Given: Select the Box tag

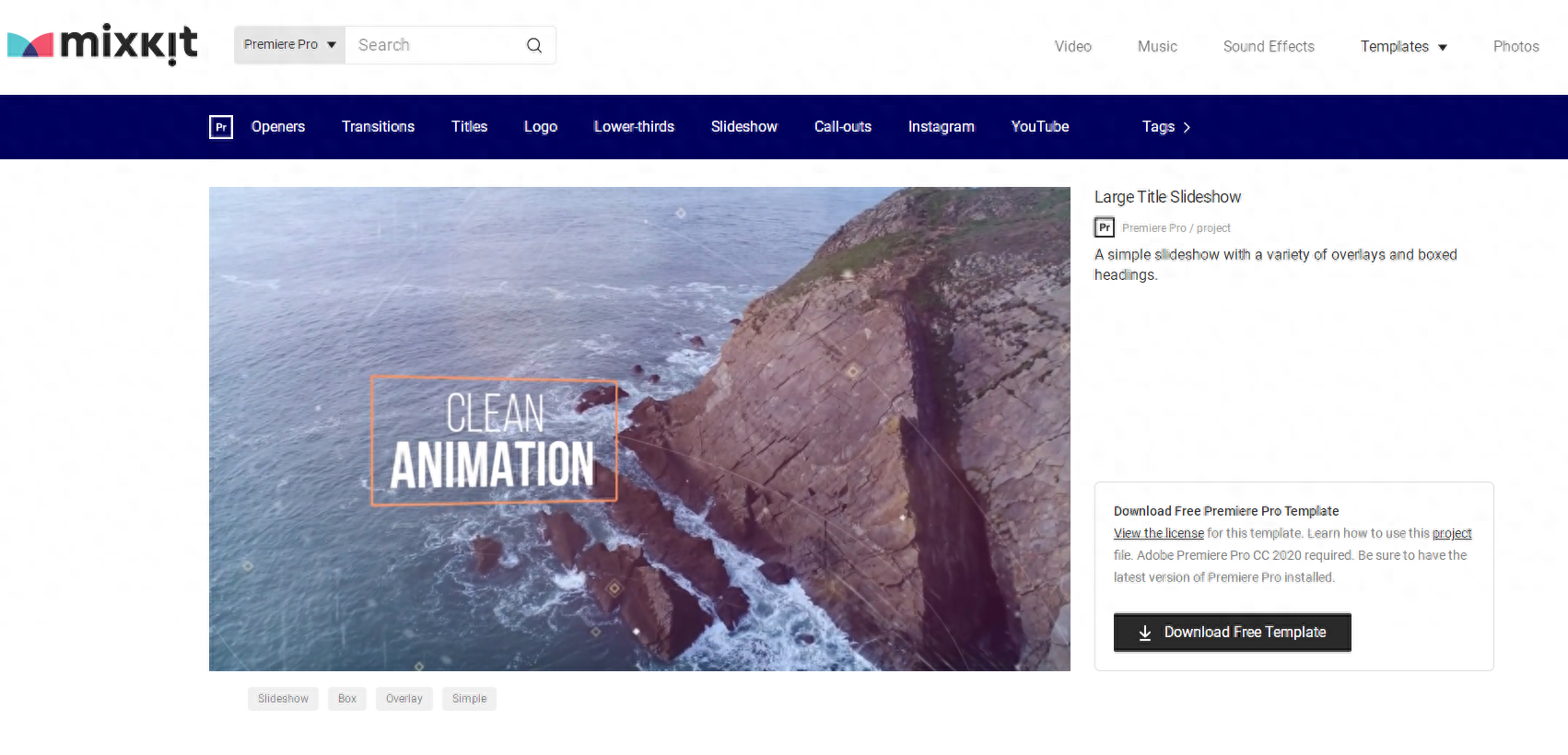Looking at the screenshot, I should click(347, 699).
